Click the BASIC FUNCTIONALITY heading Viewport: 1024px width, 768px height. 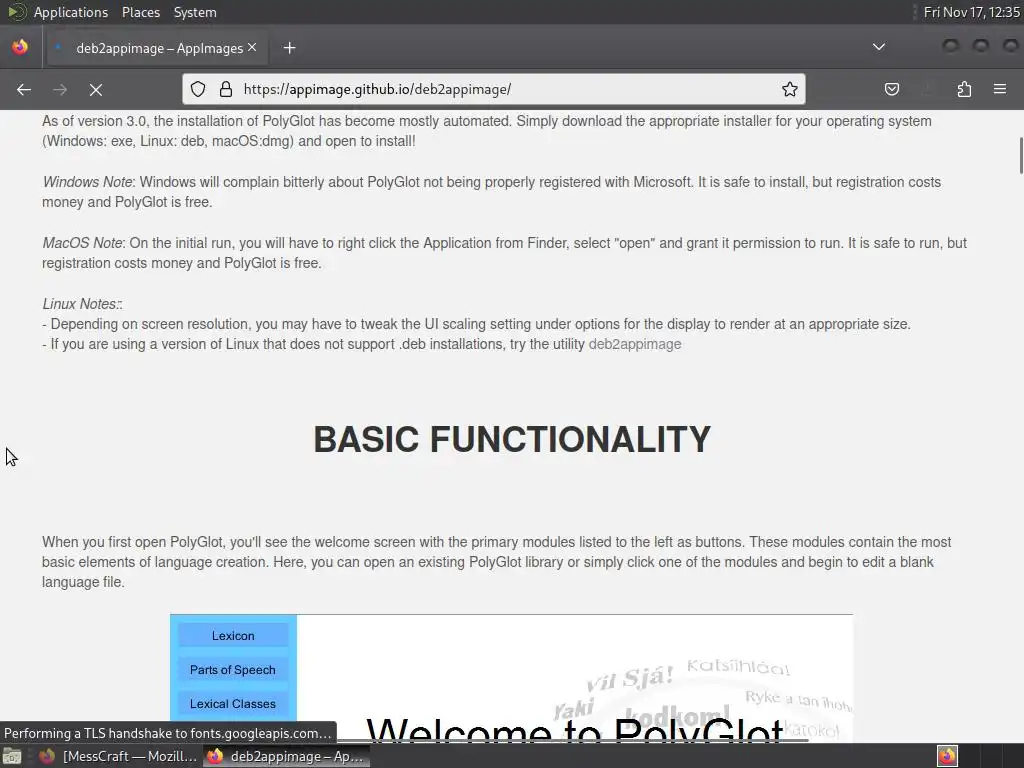(x=512, y=439)
